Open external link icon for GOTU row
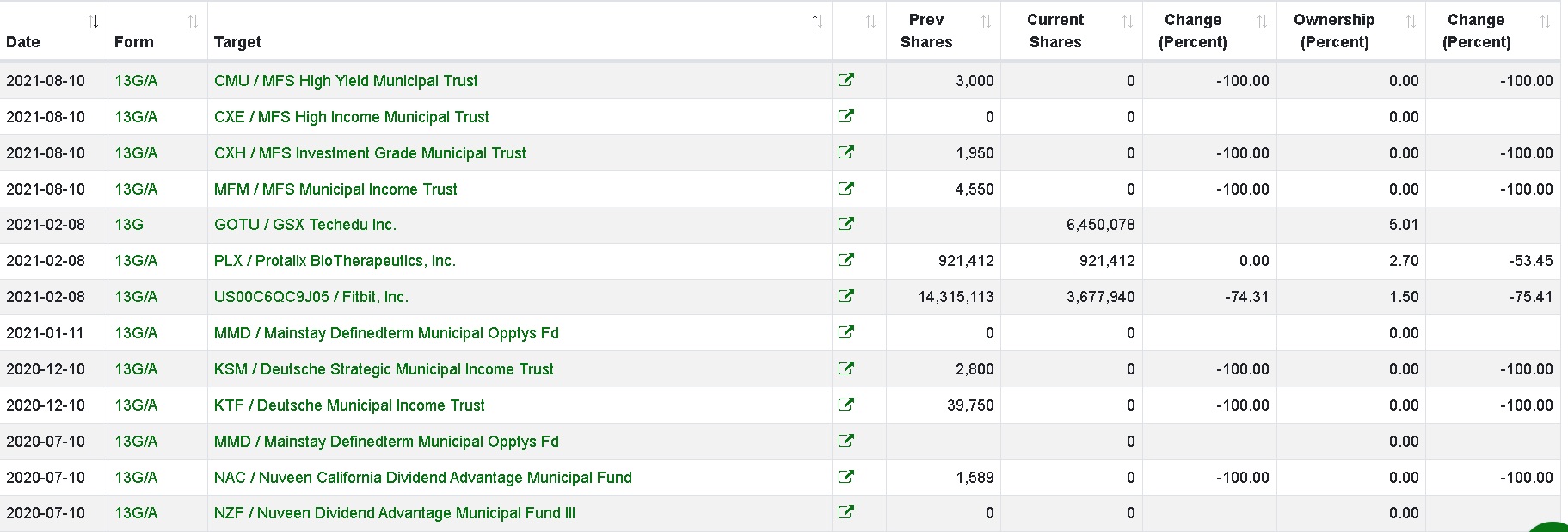Screen dimensions: 1568x532 pyautogui.click(x=846, y=224)
